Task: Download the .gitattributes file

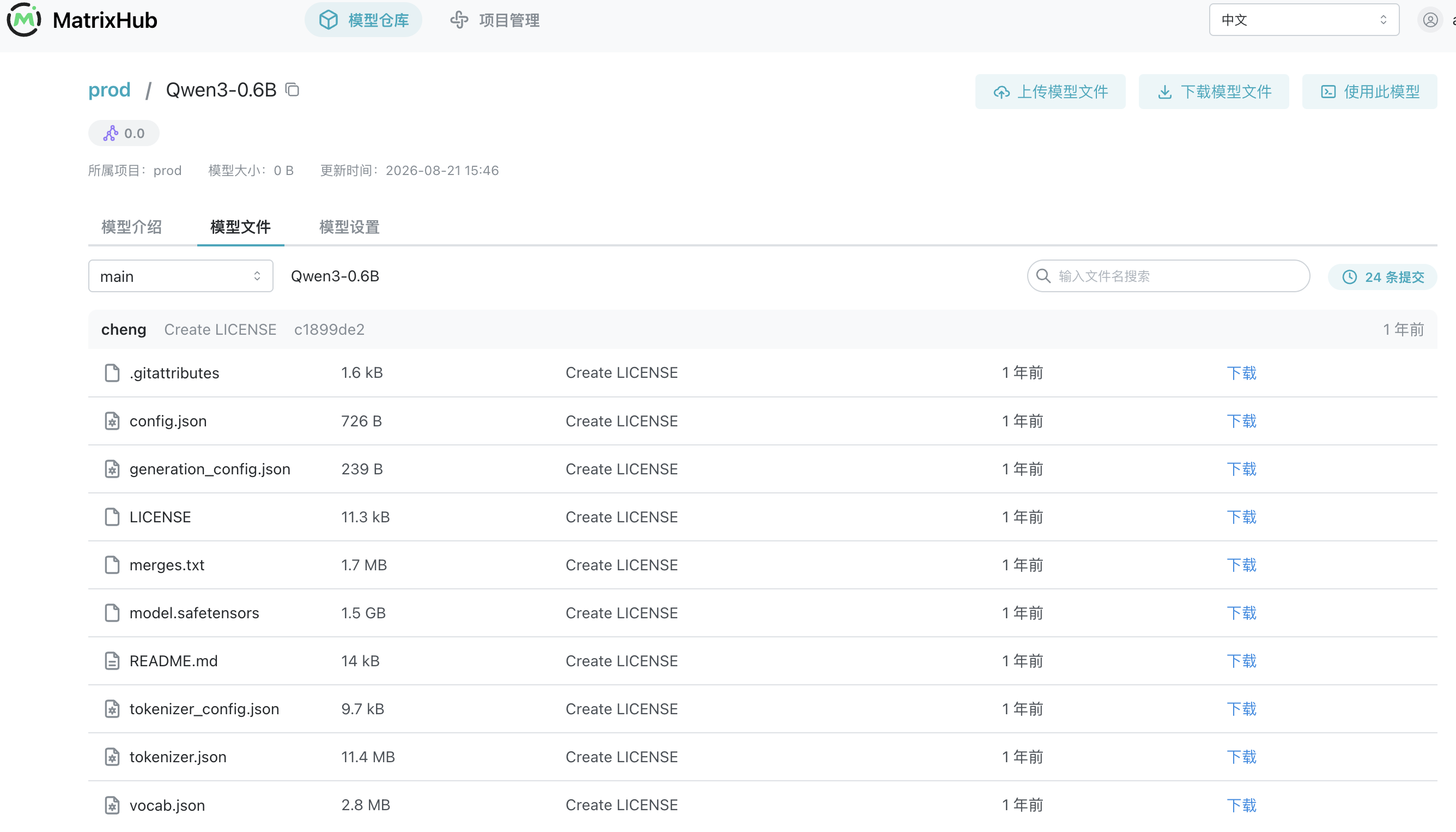Action: (1241, 372)
